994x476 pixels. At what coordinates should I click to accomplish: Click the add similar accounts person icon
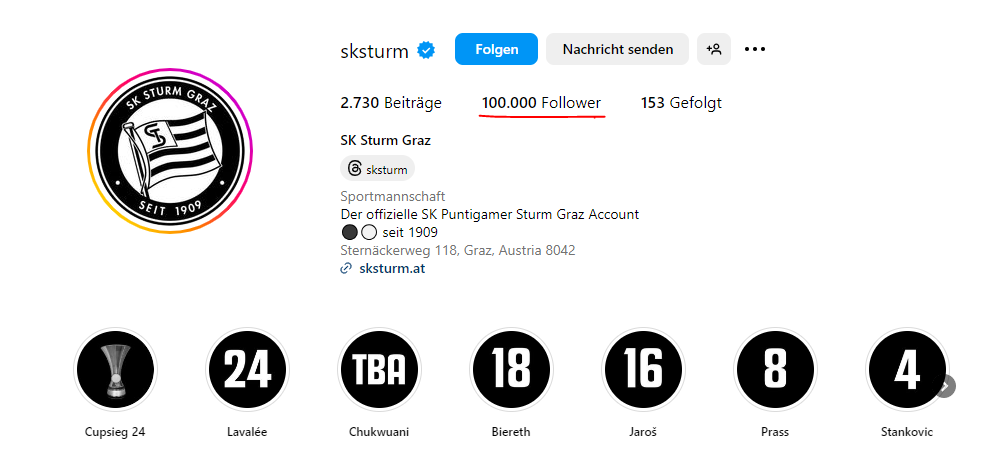tap(714, 49)
